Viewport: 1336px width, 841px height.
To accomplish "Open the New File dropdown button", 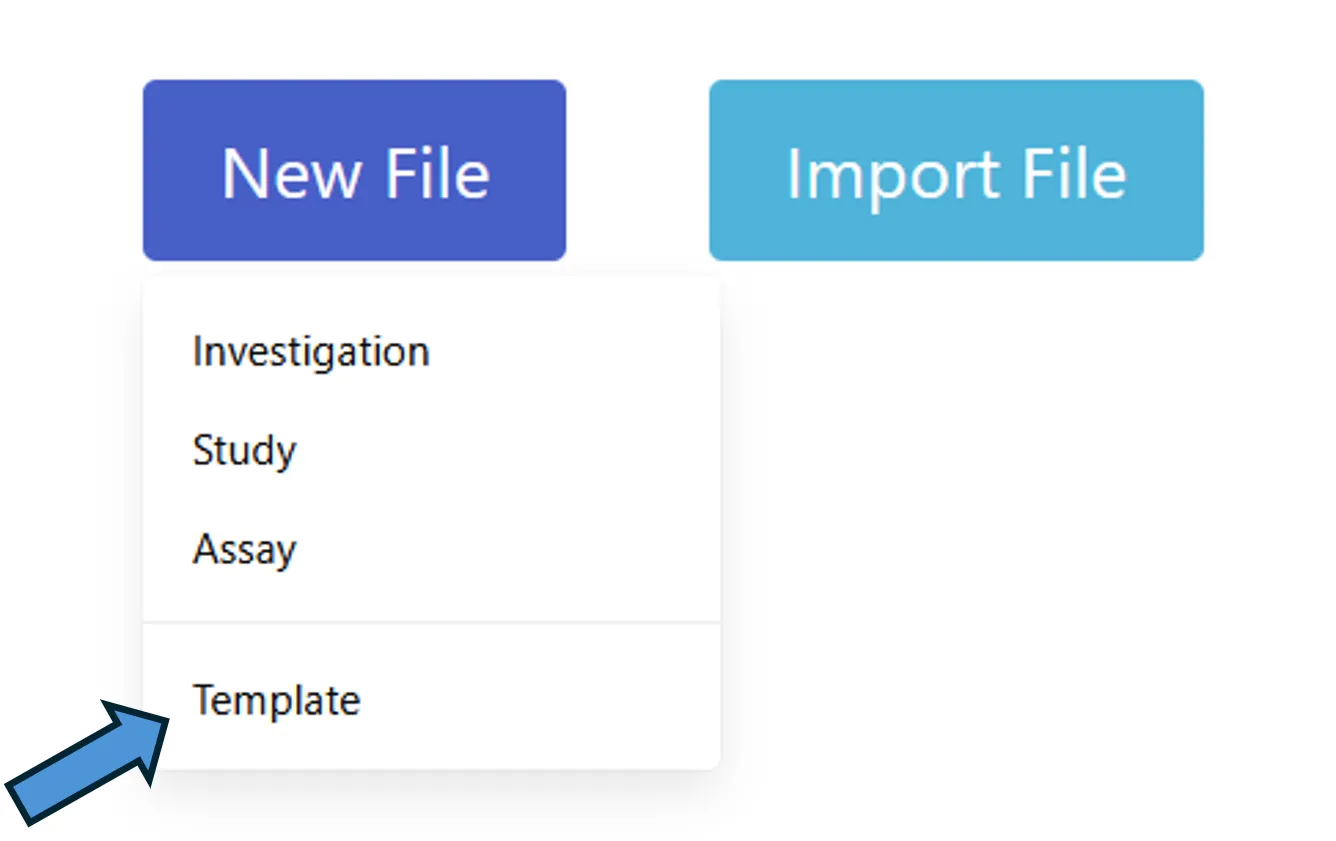I will [x=355, y=171].
